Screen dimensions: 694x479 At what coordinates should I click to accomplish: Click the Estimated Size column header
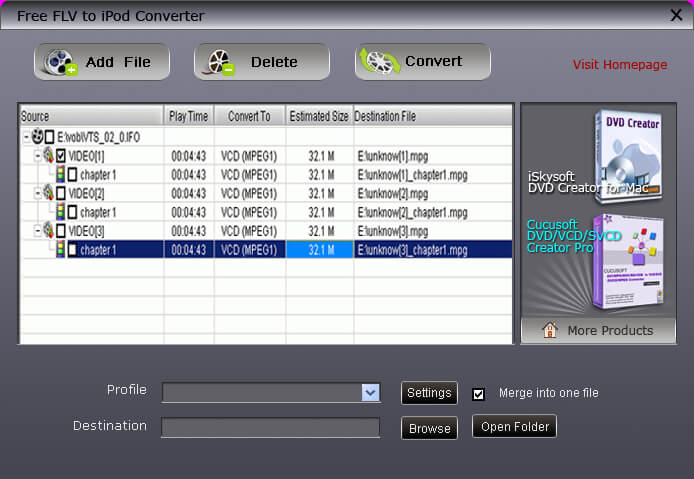[x=319, y=116]
